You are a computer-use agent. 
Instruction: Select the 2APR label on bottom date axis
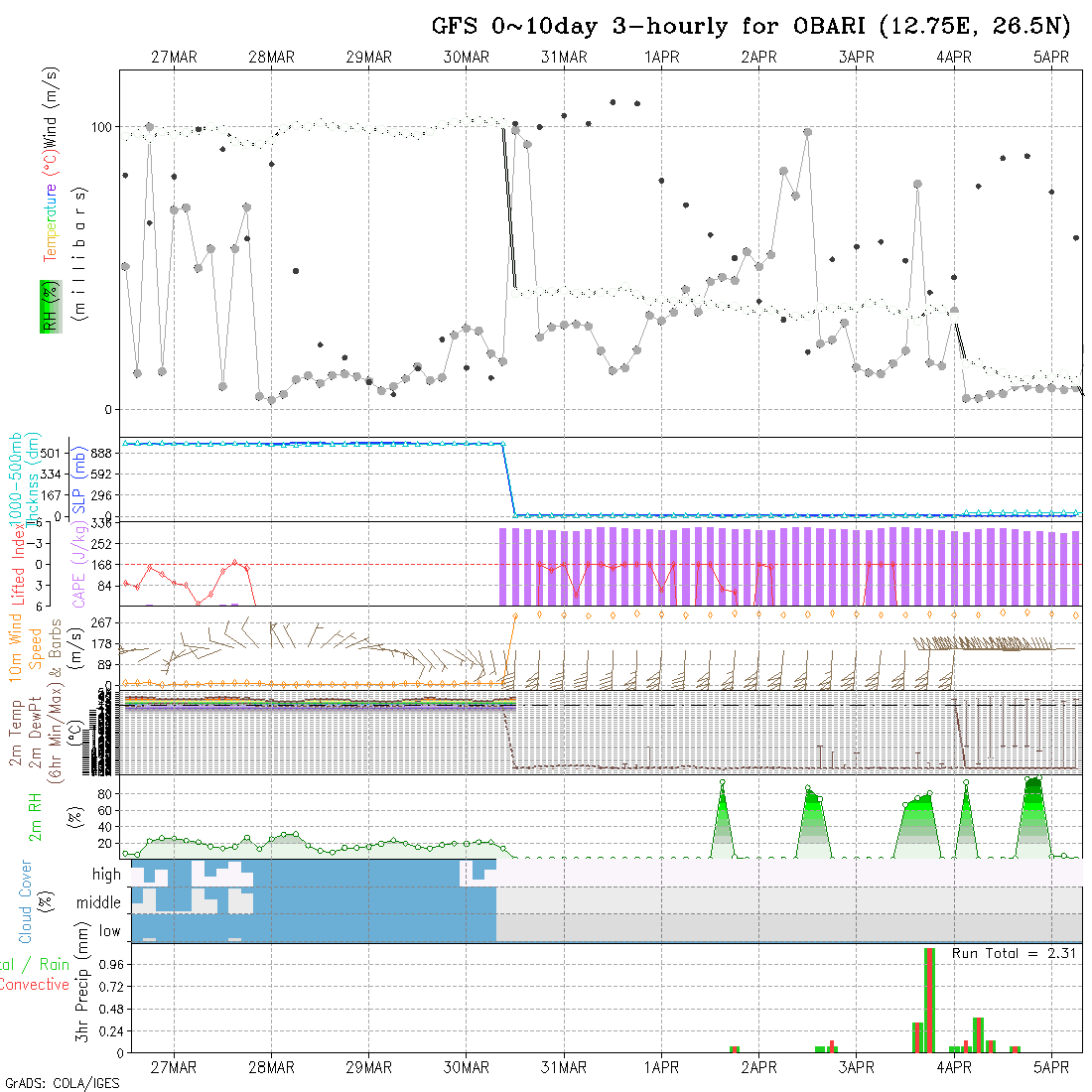(758, 1067)
